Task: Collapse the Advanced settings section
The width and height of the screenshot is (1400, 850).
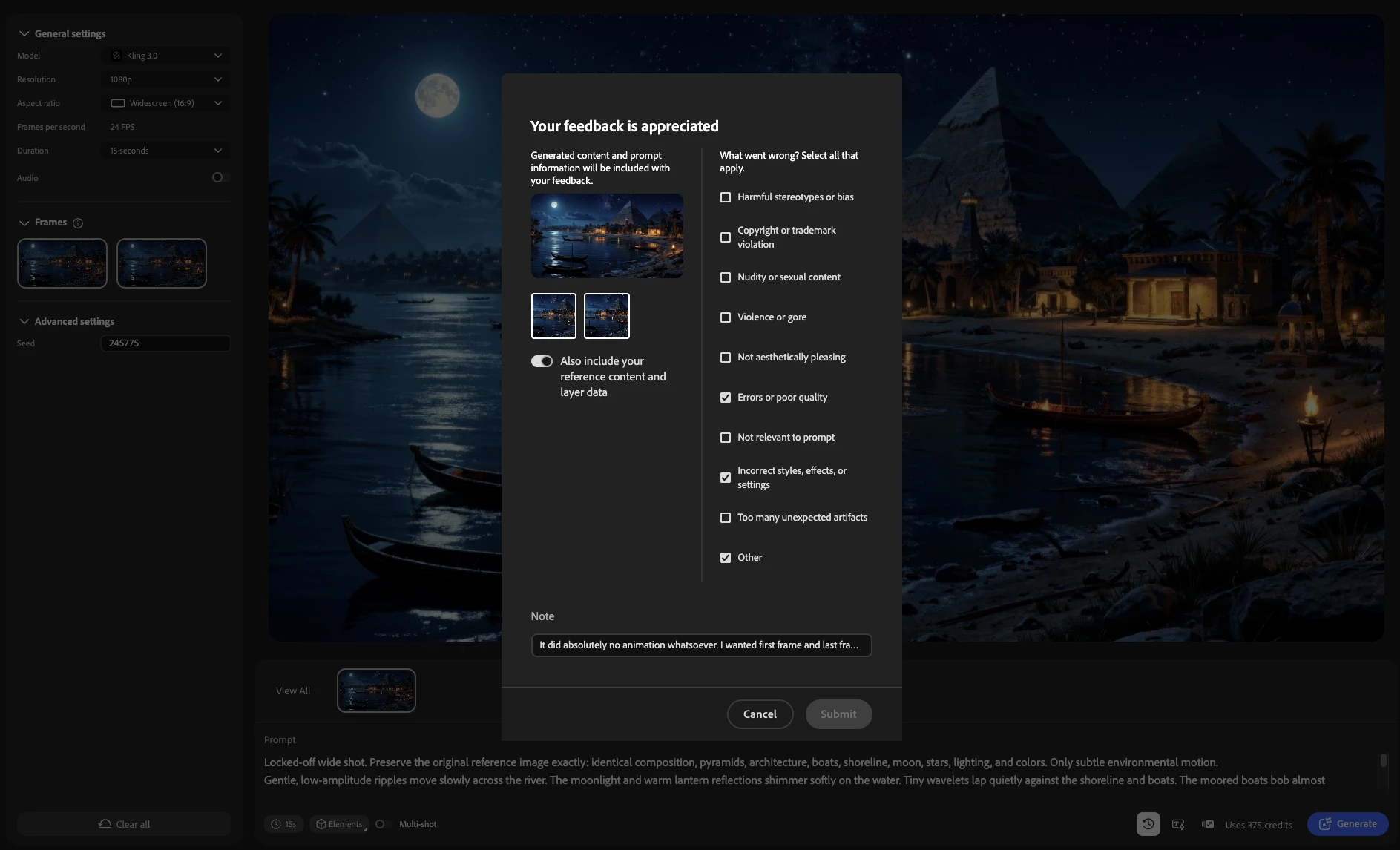Action: tap(24, 321)
